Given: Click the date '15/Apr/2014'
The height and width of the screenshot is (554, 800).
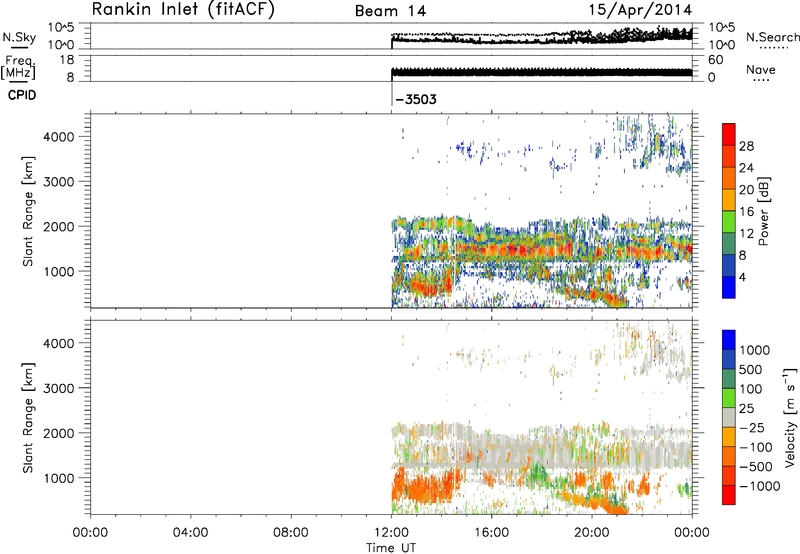Looking at the screenshot, I should click(641, 10).
